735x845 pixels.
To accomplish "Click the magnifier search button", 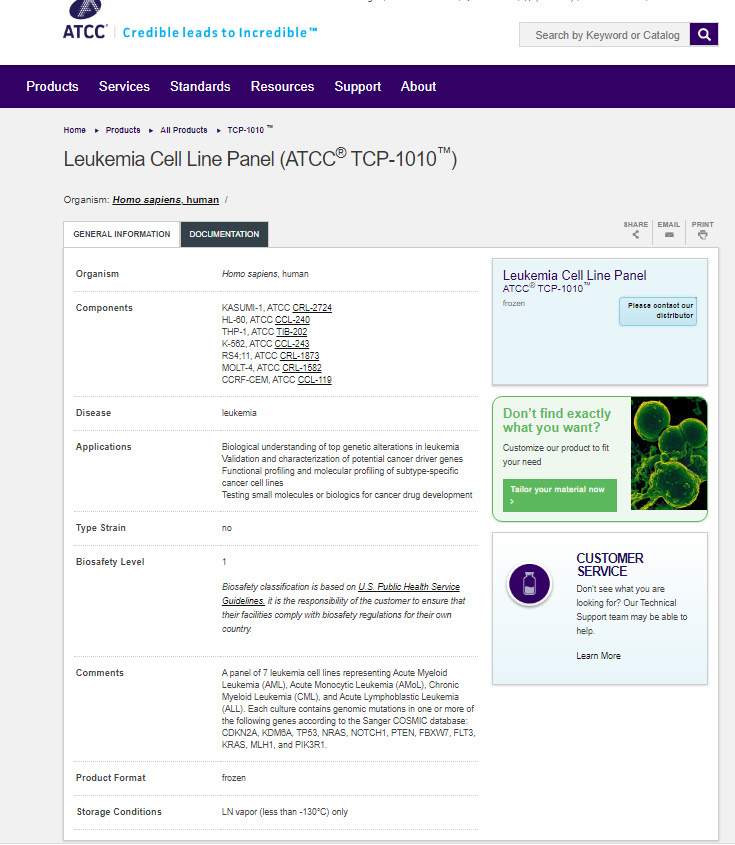I will pos(704,35).
